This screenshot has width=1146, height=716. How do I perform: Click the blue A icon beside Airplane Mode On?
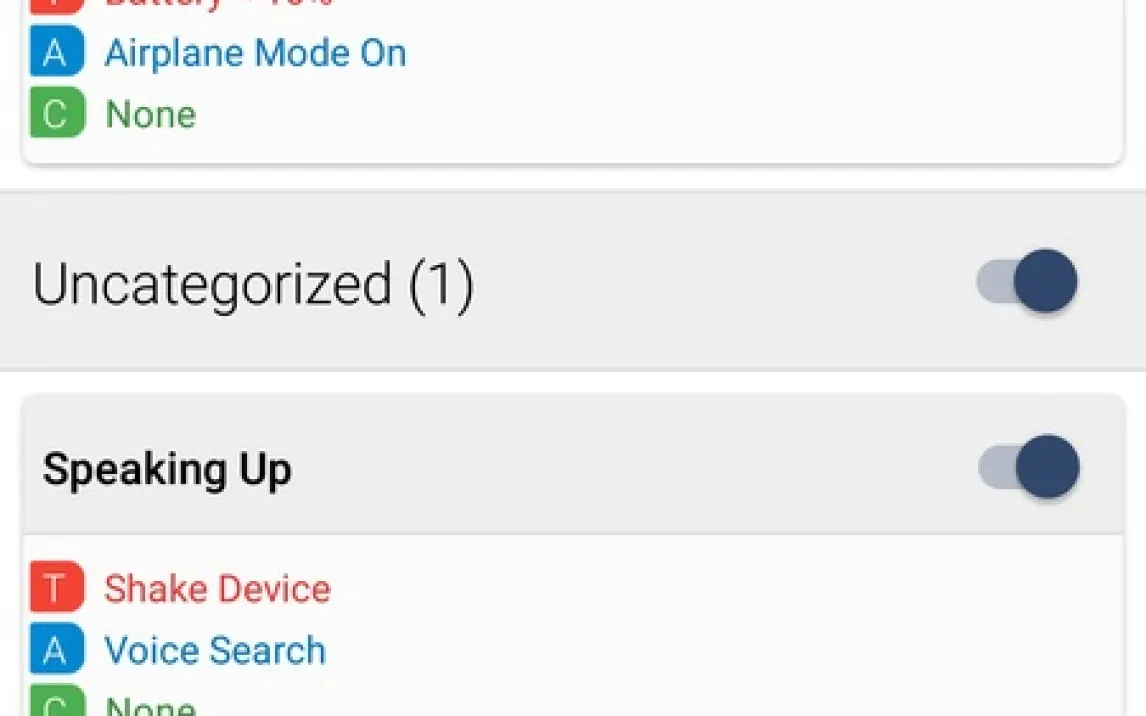point(56,53)
